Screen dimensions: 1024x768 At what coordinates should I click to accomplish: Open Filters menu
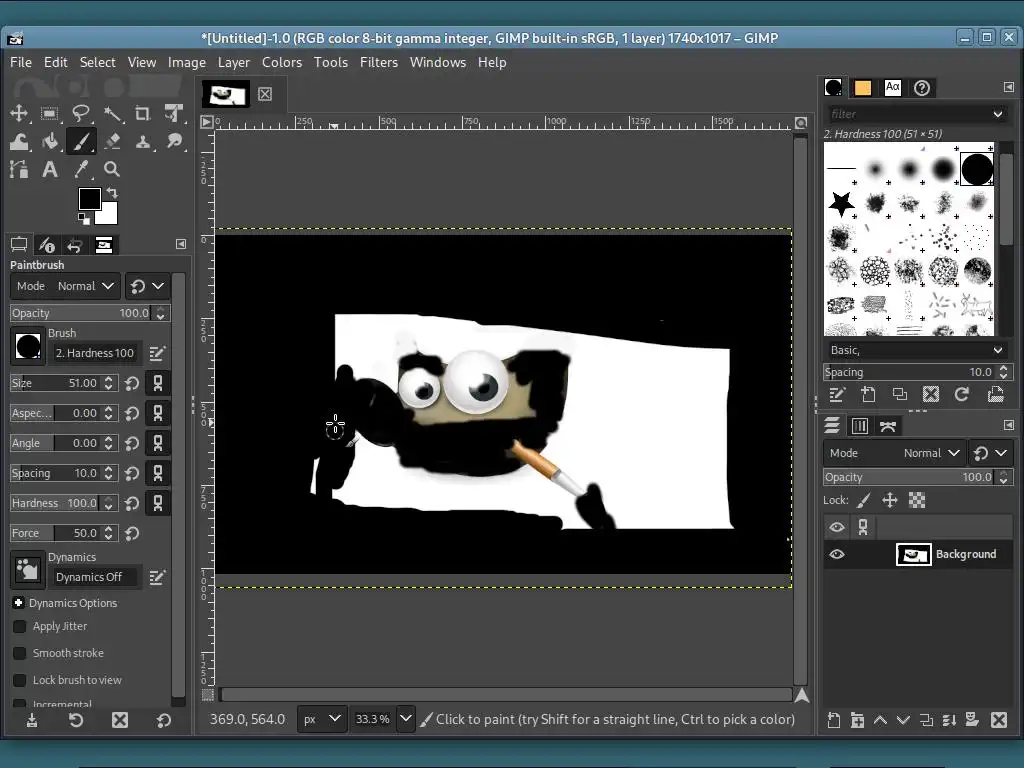[379, 63]
